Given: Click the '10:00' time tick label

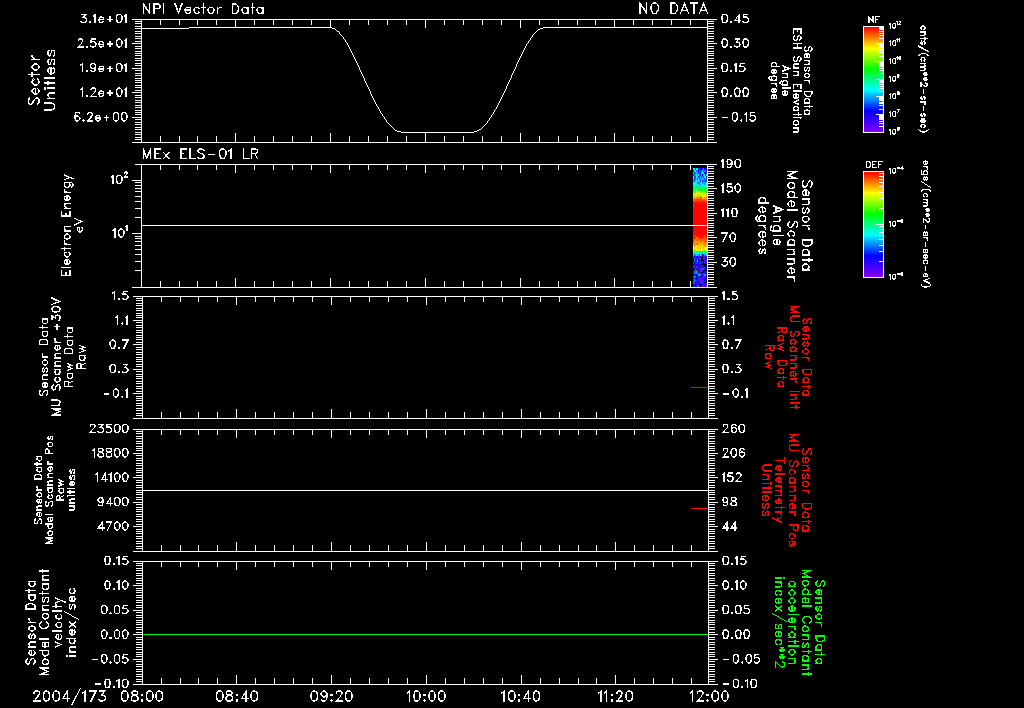Looking at the screenshot, I should point(425,696).
